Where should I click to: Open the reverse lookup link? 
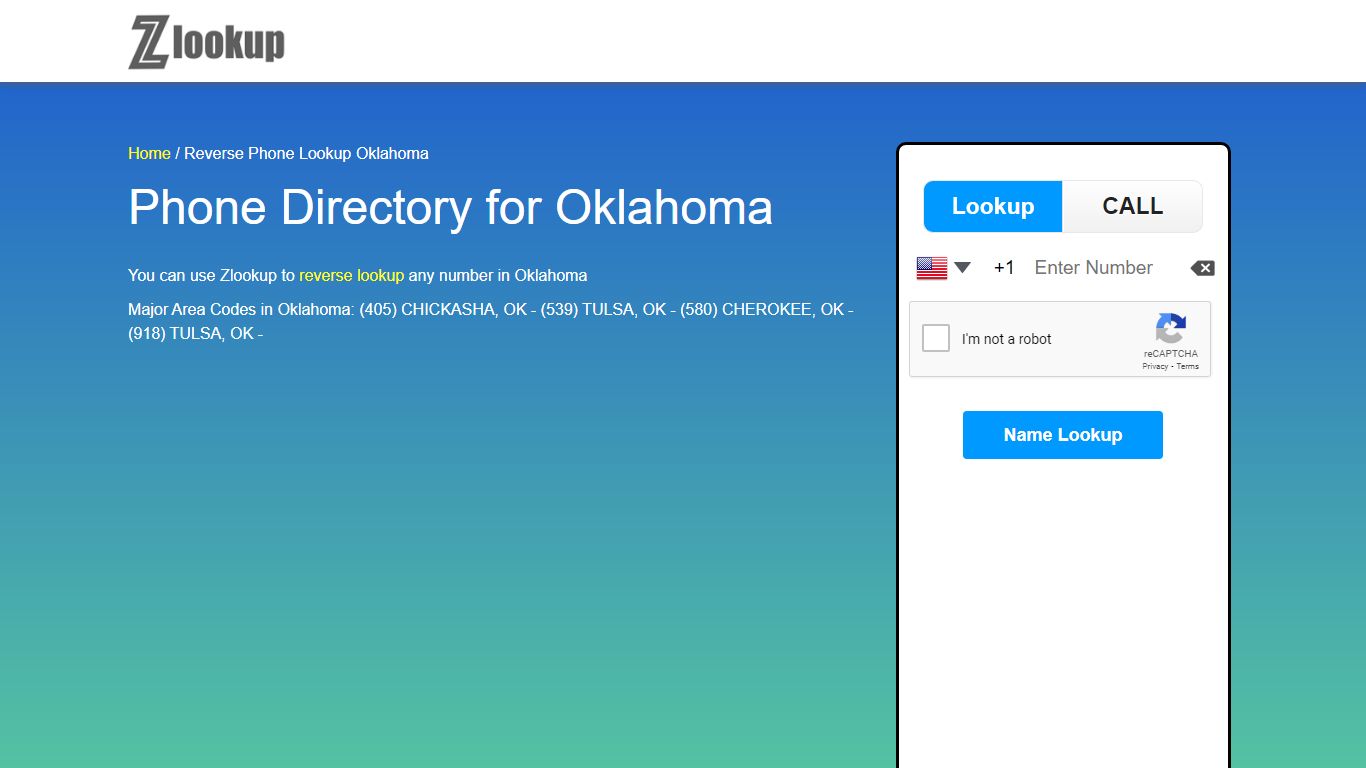click(x=351, y=275)
